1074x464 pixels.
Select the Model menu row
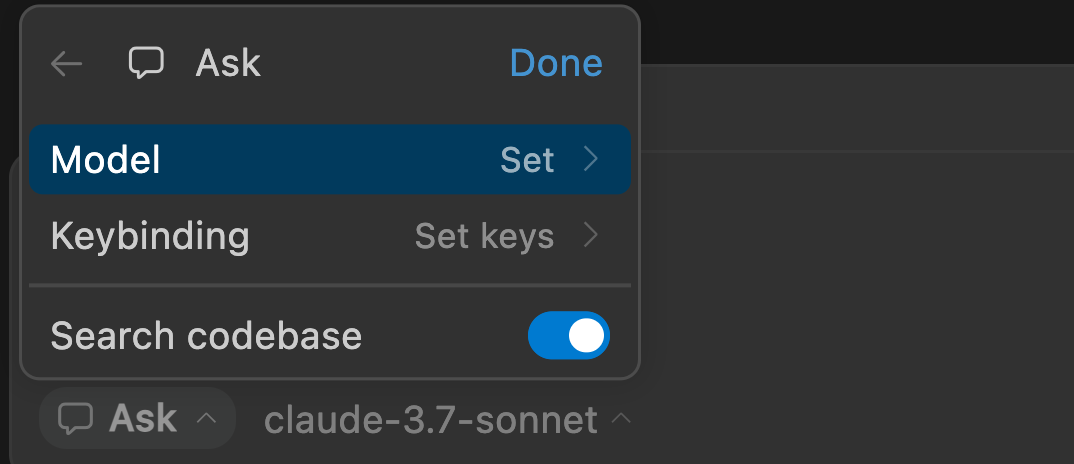pos(300,160)
